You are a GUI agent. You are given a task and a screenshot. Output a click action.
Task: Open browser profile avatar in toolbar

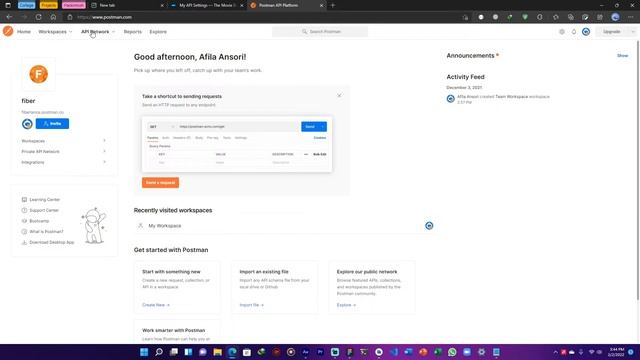[x=615, y=17]
